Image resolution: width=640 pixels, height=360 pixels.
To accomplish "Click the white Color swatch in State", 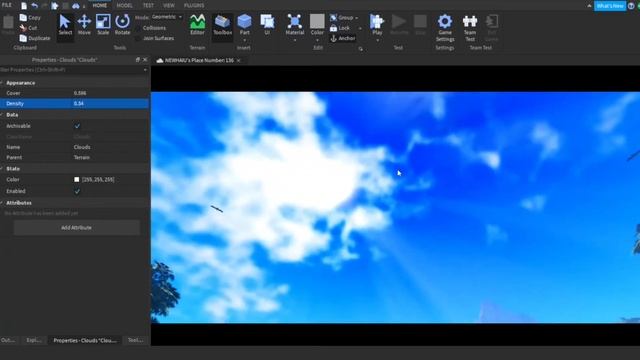I will 77,180.
